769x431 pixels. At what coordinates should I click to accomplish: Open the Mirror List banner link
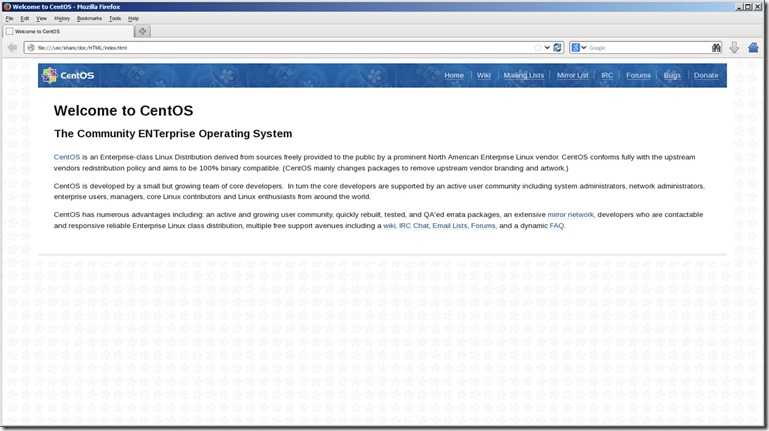tap(572, 76)
